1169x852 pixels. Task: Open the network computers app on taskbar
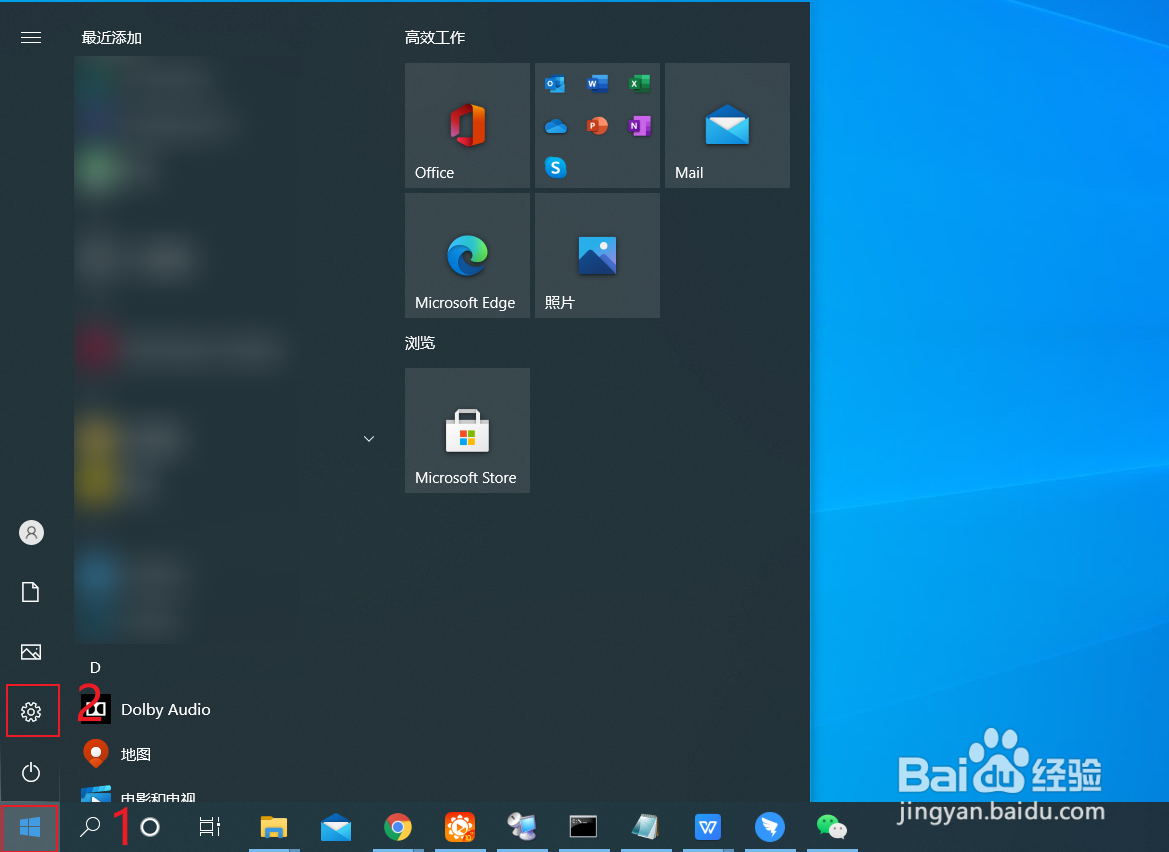pos(522,827)
